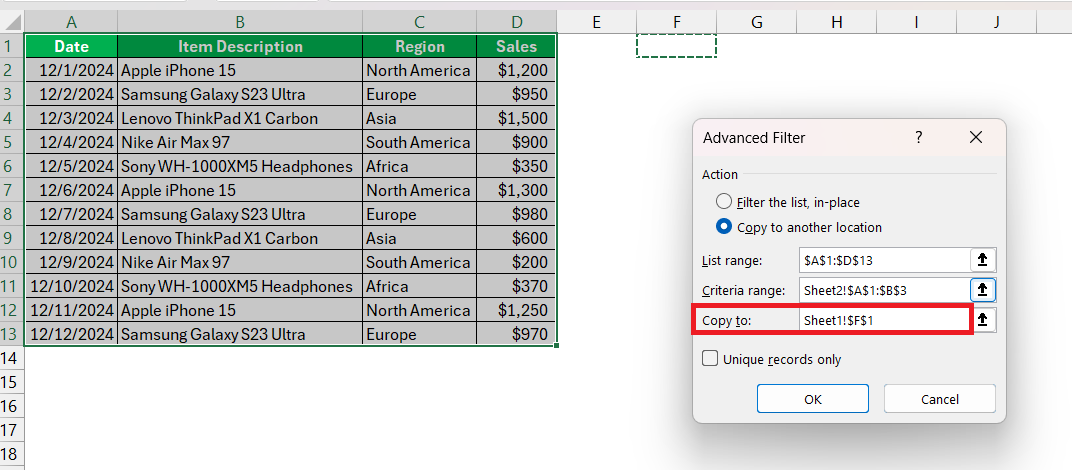Select column I header

coord(916,23)
